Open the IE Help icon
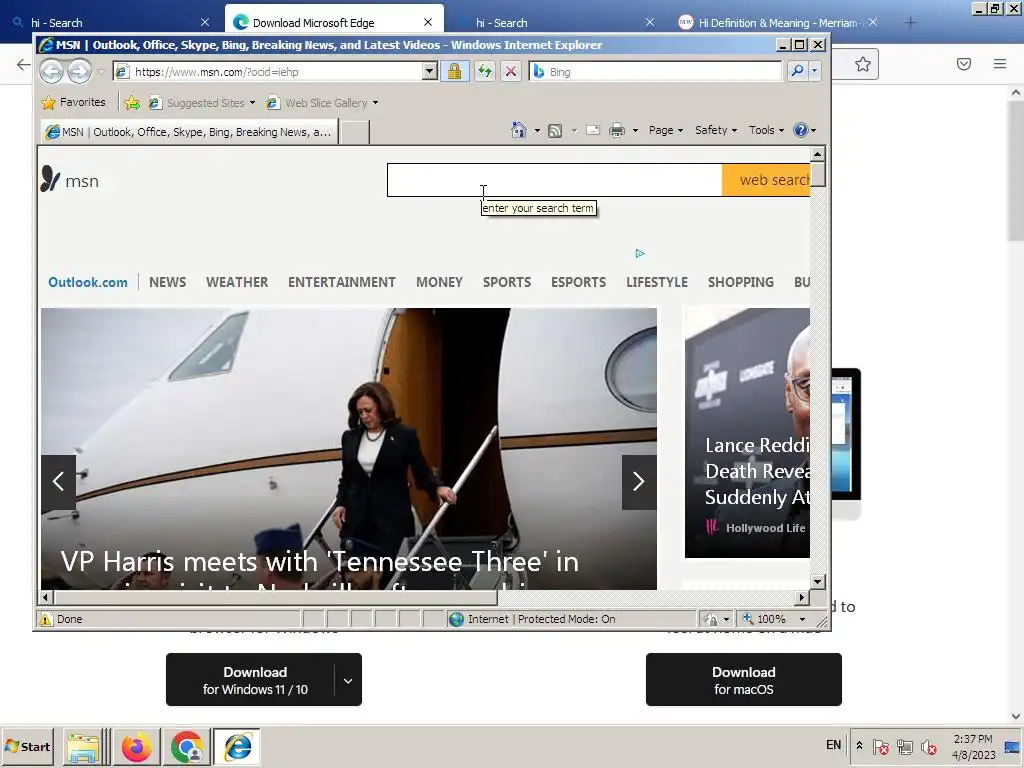Screen dimensions: 1024x768 (800, 130)
